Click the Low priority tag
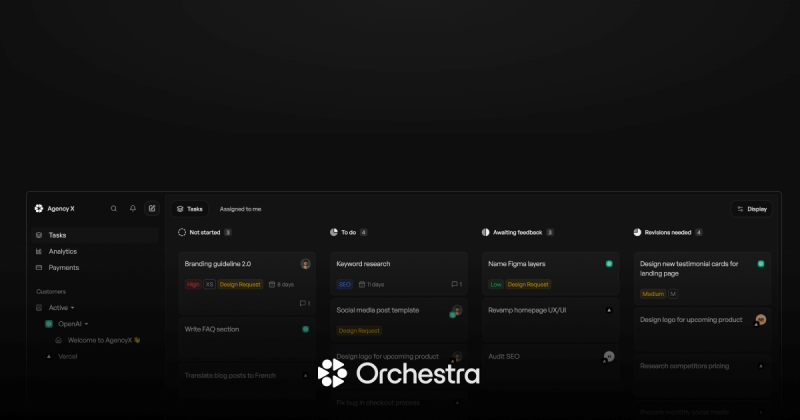This screenshot has height=420, width=800. (496, 284)
